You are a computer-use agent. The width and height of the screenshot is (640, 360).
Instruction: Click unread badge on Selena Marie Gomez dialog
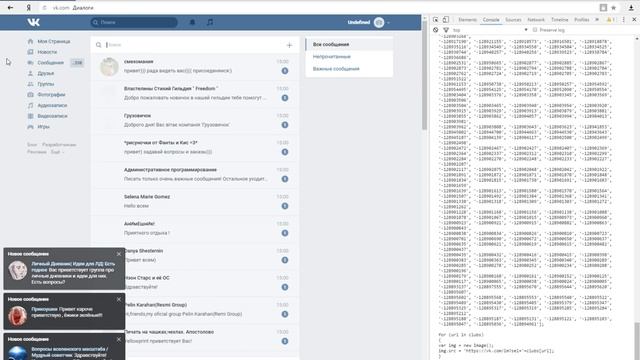point(285,206)
